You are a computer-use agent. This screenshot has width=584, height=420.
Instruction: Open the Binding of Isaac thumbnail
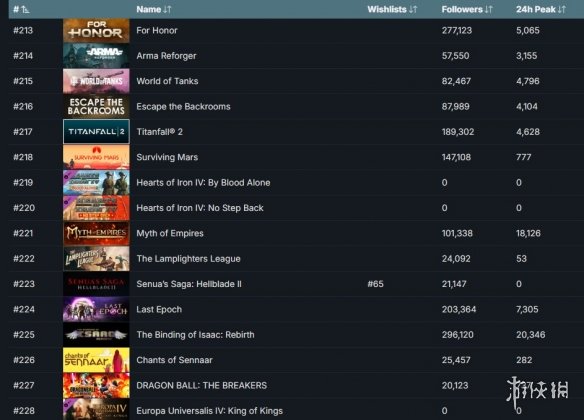(96, 334)
